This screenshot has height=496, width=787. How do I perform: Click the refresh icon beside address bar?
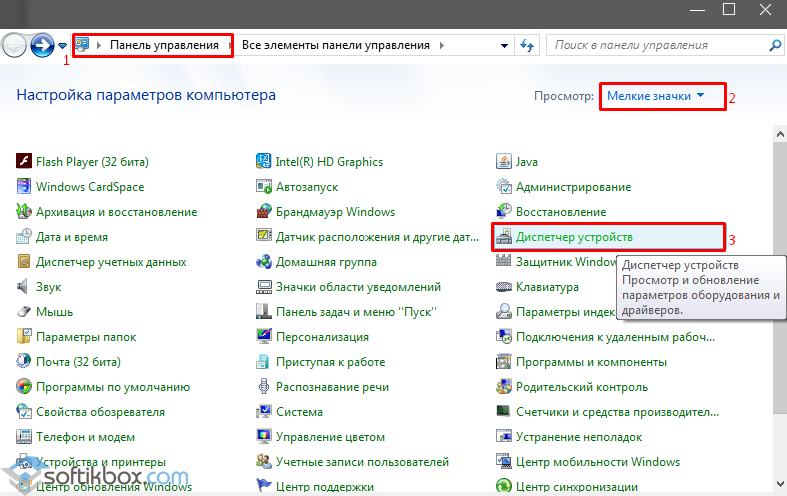(527, 45)
